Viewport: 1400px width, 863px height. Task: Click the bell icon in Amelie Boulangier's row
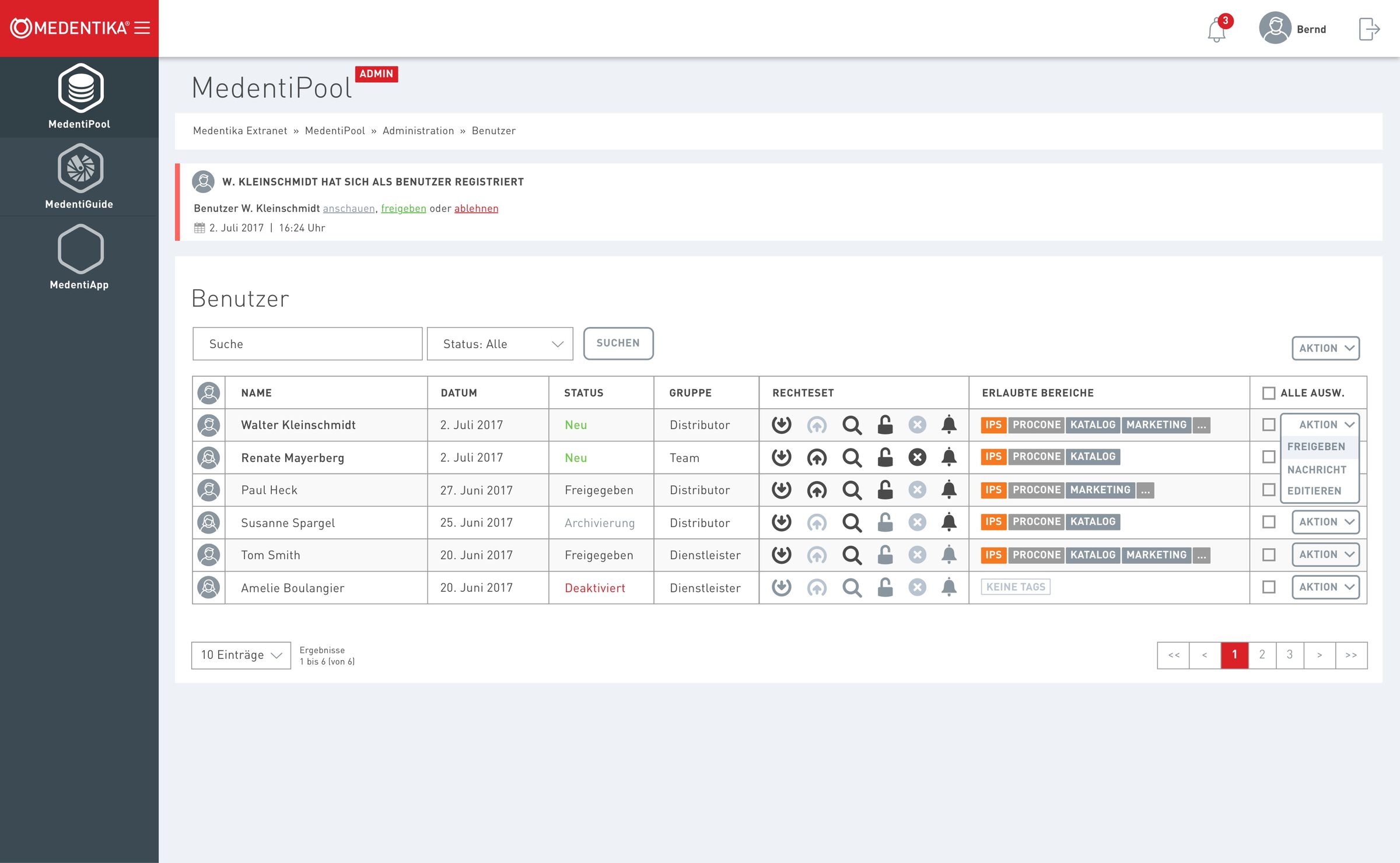pos(949,587)
